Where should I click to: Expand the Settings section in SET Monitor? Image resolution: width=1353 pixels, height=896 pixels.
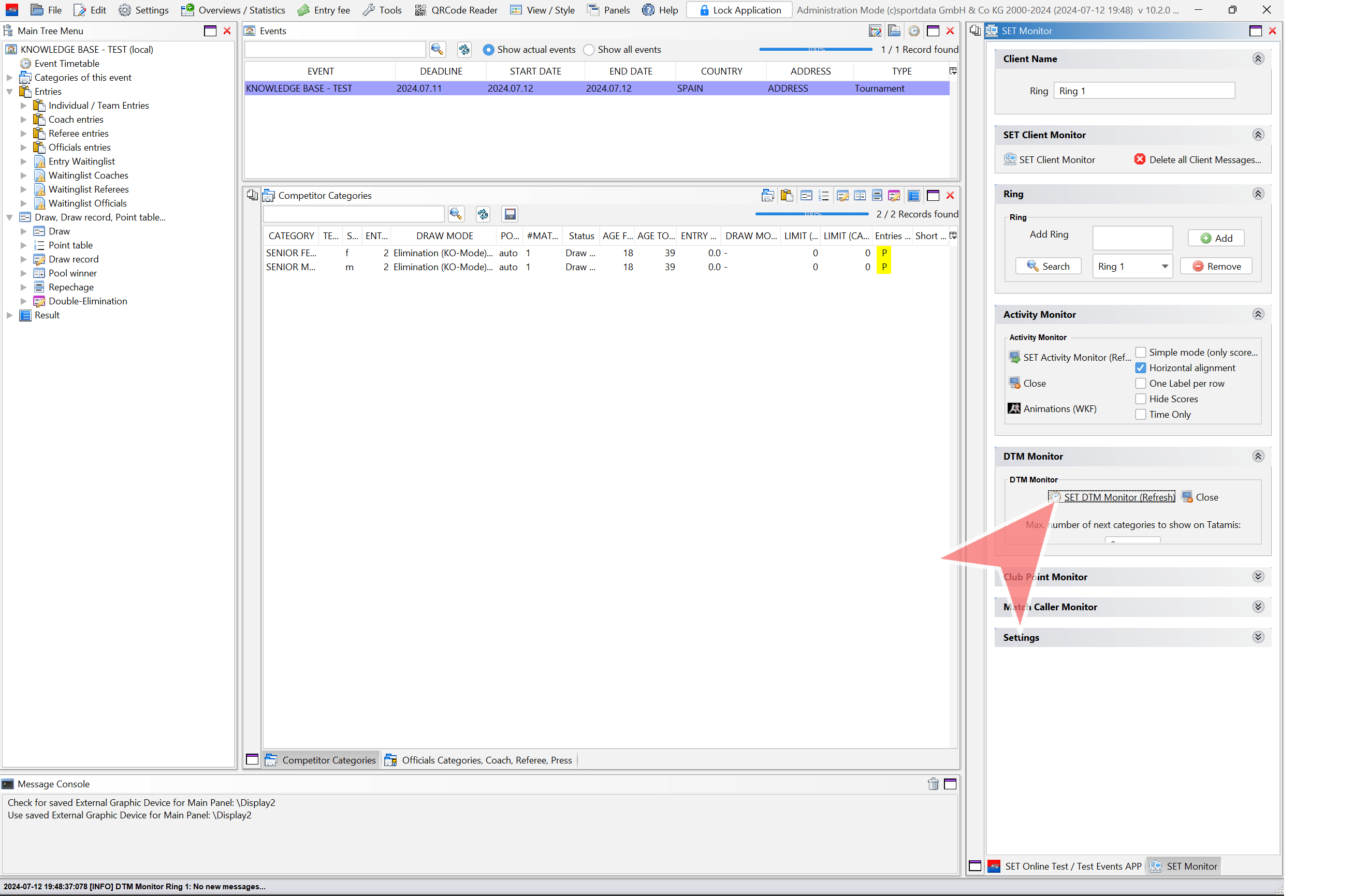coord(1257,637)
